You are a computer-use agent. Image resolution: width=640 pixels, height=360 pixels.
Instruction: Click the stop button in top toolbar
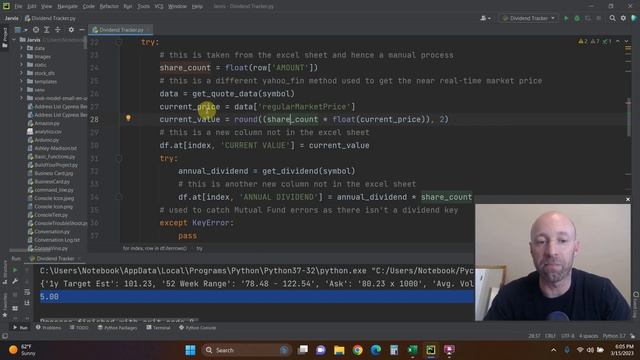click(598, 18)
